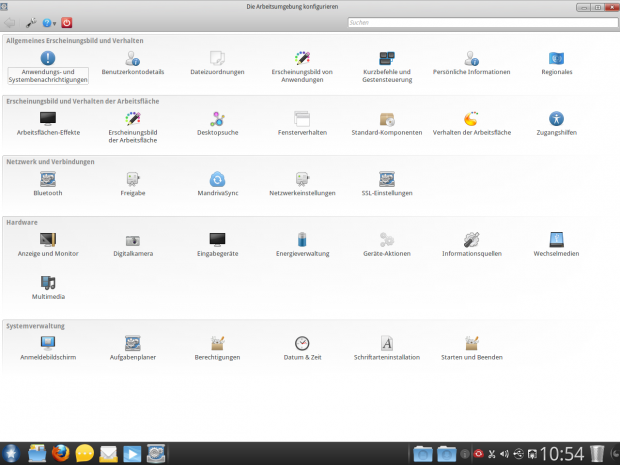The height and width of the screenshot is (465, 620).
Task: Open Verhalten der Arbeitsfläche
Action: coord(471,123)
